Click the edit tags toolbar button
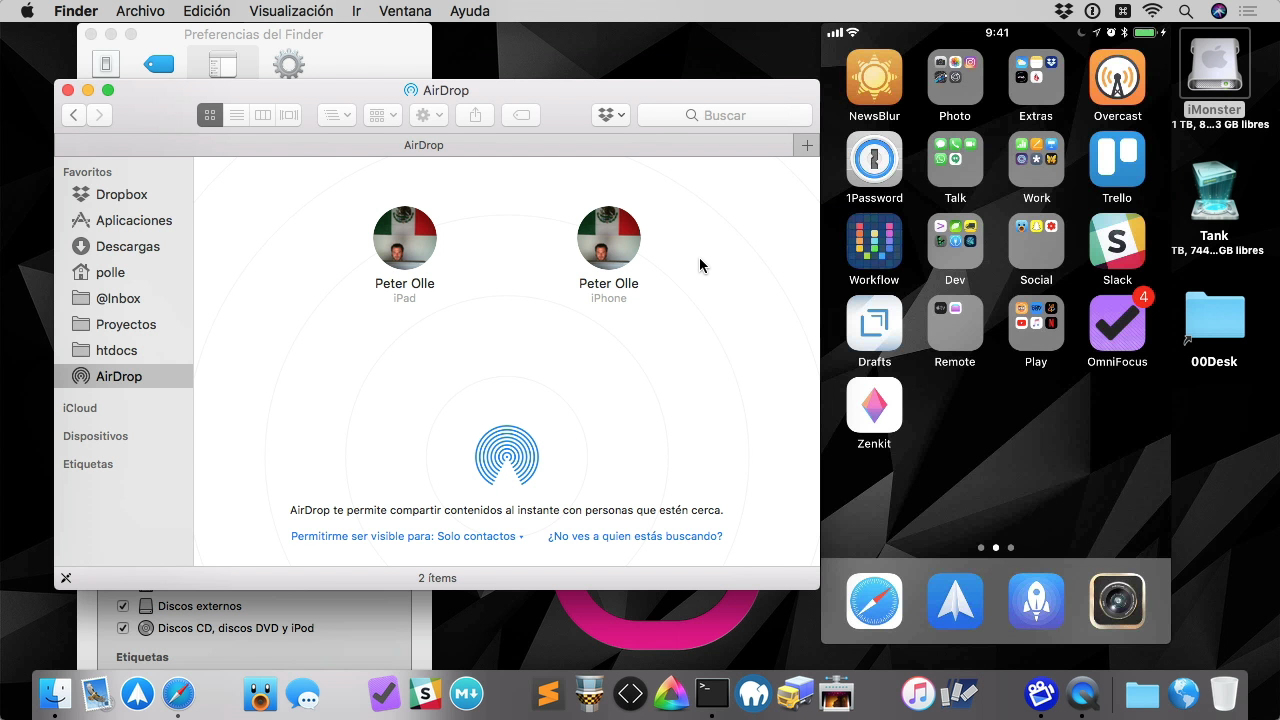Screen dimensions: 1280x720 tap(522, 115)
